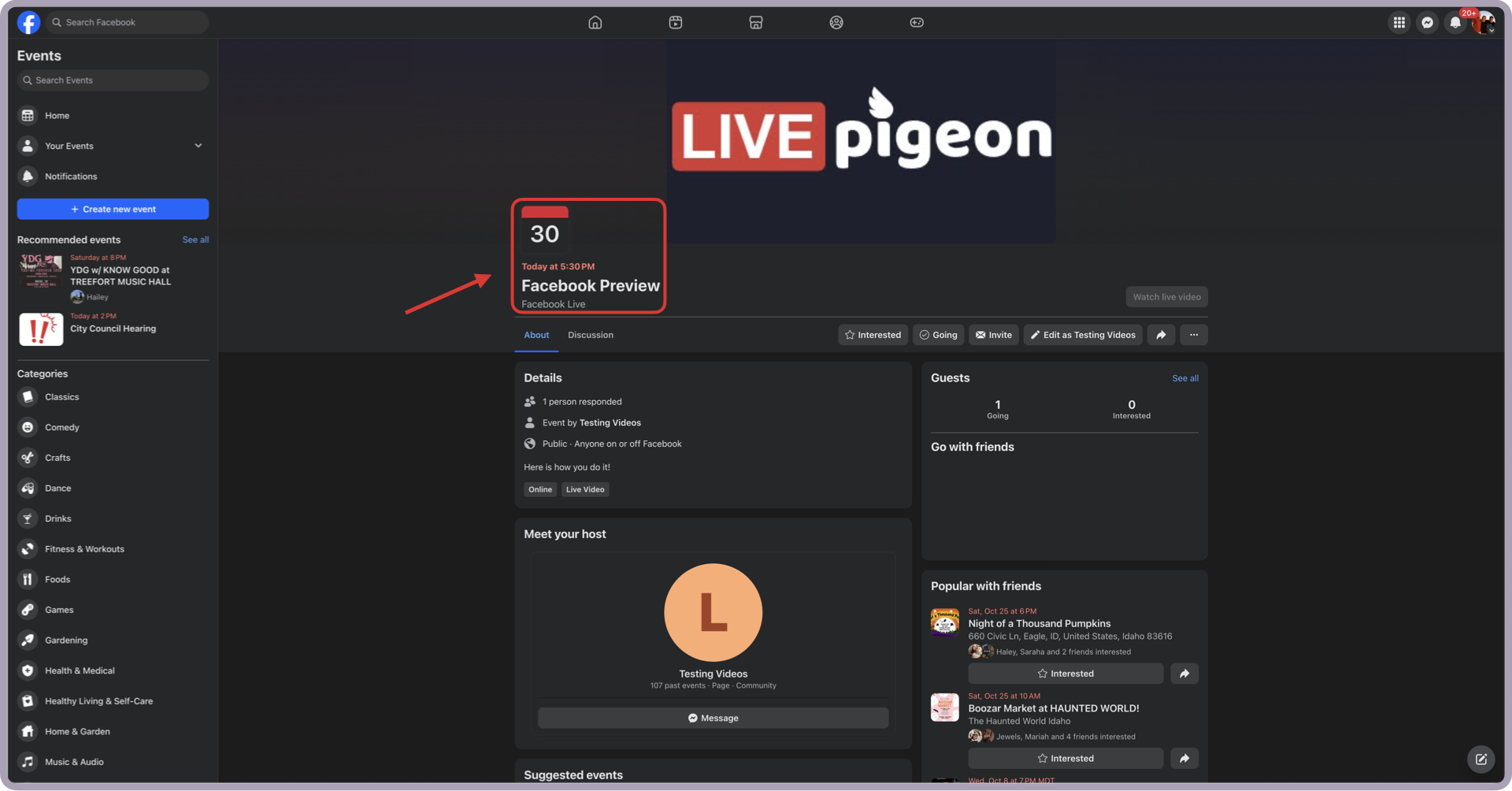Click the Live Video tag
The image size is (1512, 791).
pyautogui.click(x=585, y=489)
